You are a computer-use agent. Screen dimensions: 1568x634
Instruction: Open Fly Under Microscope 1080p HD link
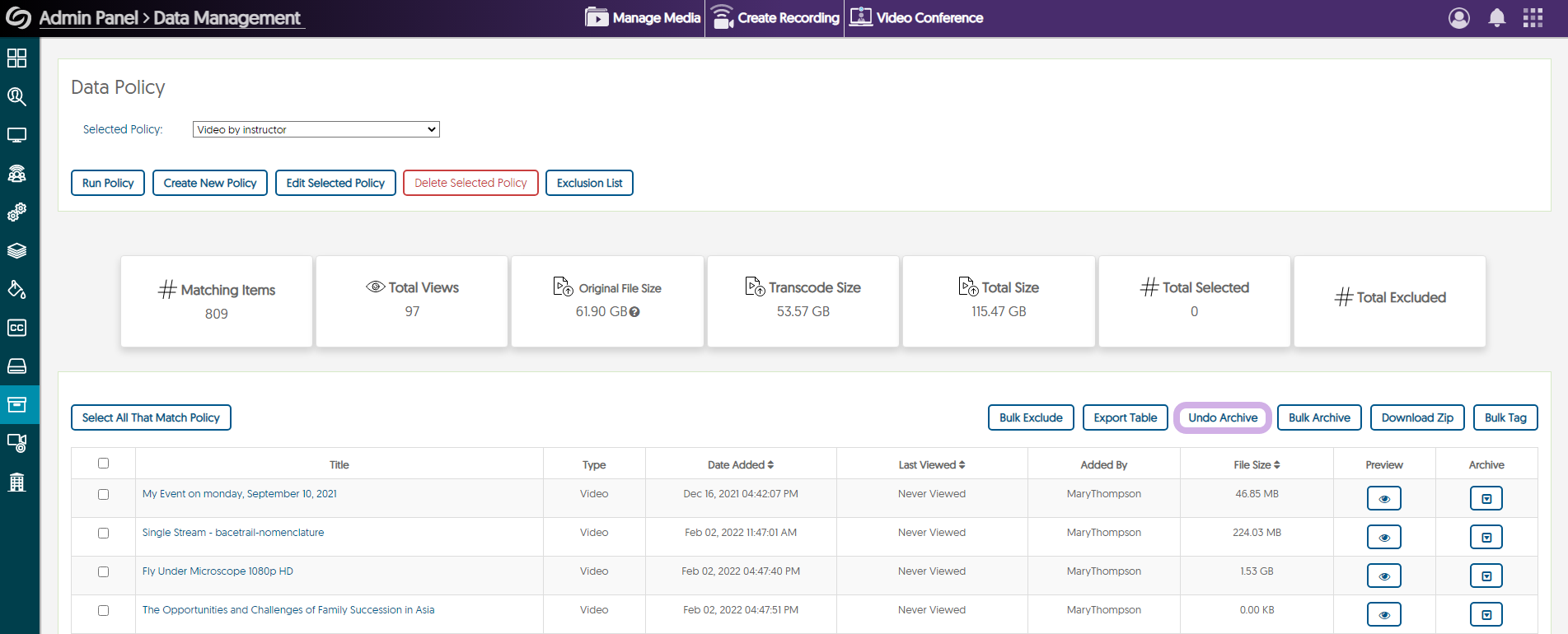click(218, 571)
